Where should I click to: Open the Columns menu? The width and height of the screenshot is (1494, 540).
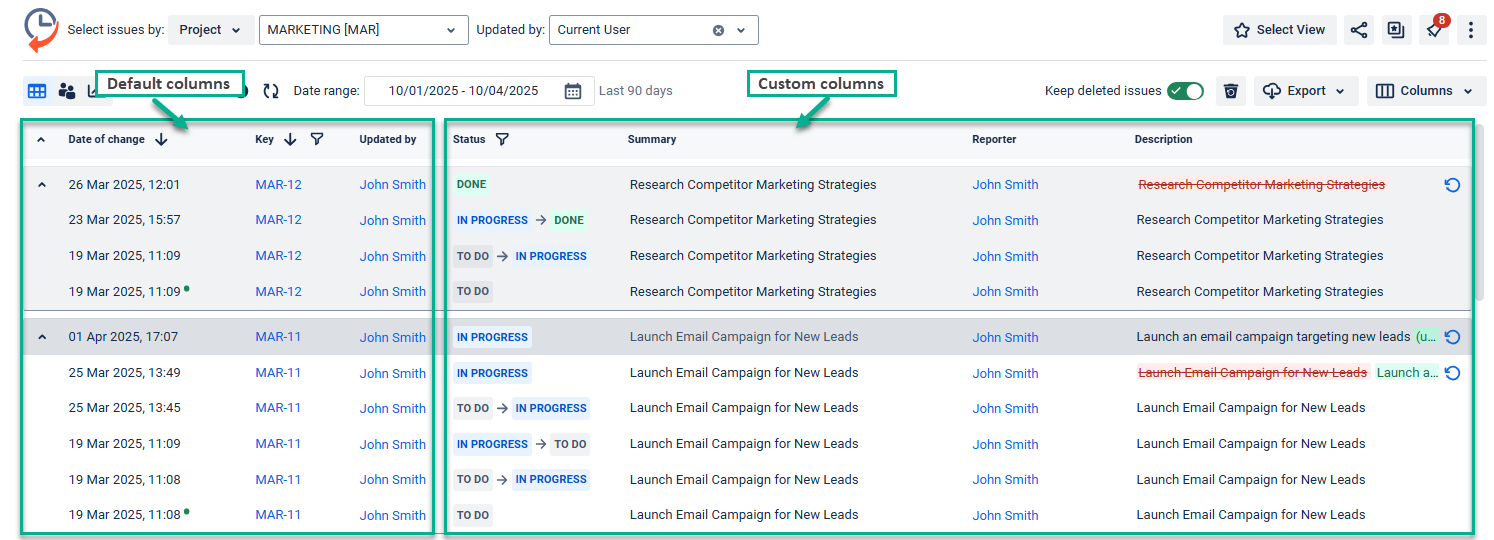tap(1425, 91)
